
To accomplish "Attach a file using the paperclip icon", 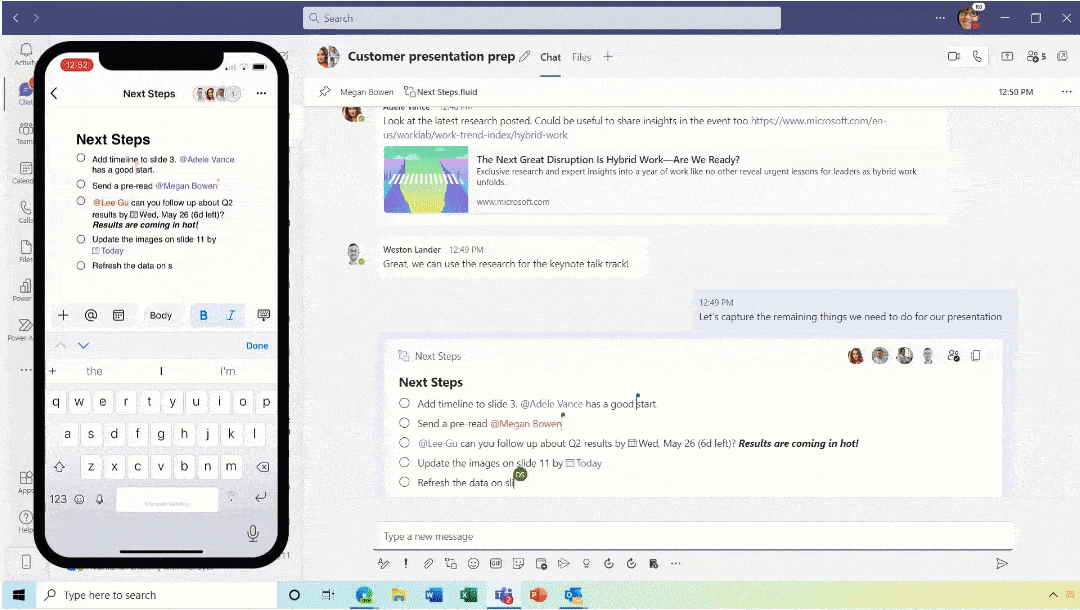I will [428, 563].
